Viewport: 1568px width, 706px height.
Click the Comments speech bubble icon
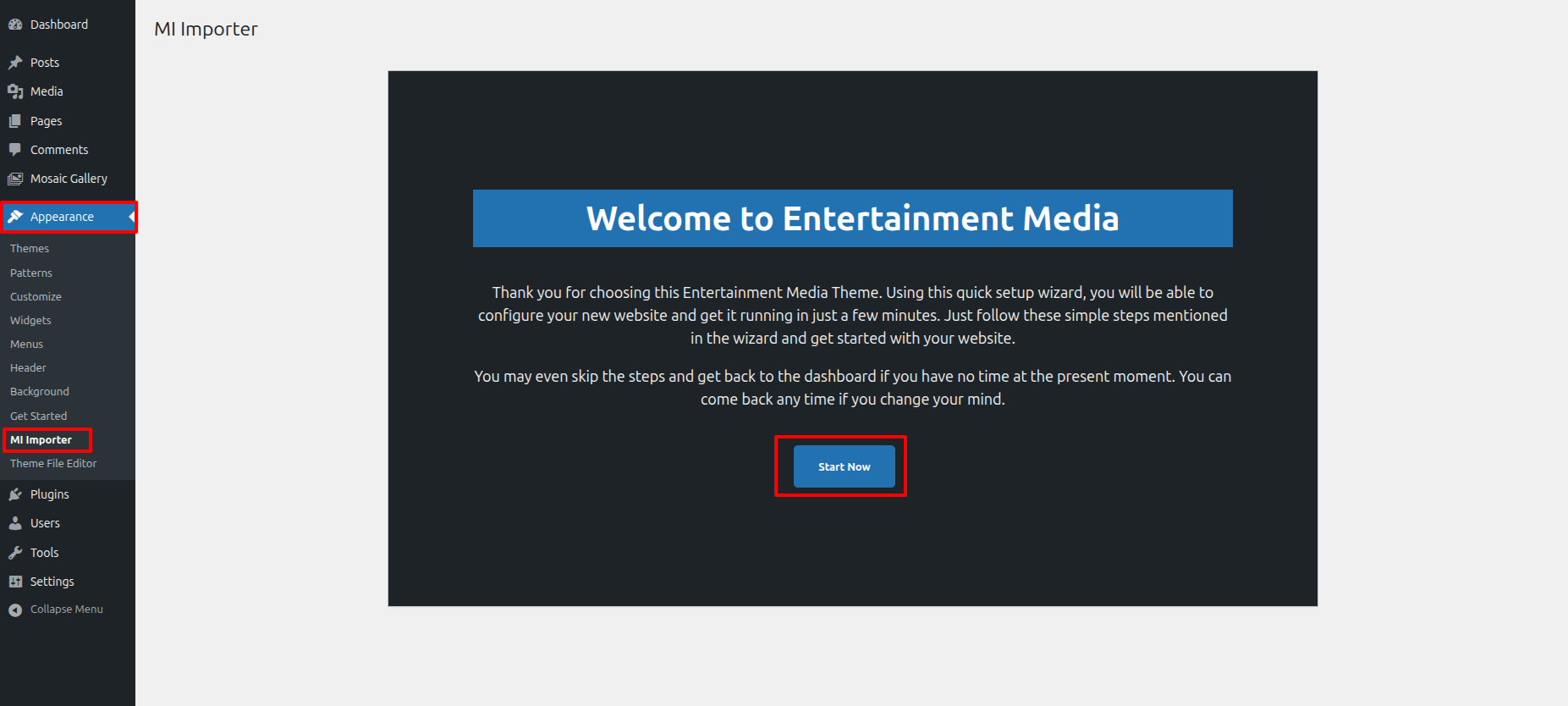pos(15,150)
